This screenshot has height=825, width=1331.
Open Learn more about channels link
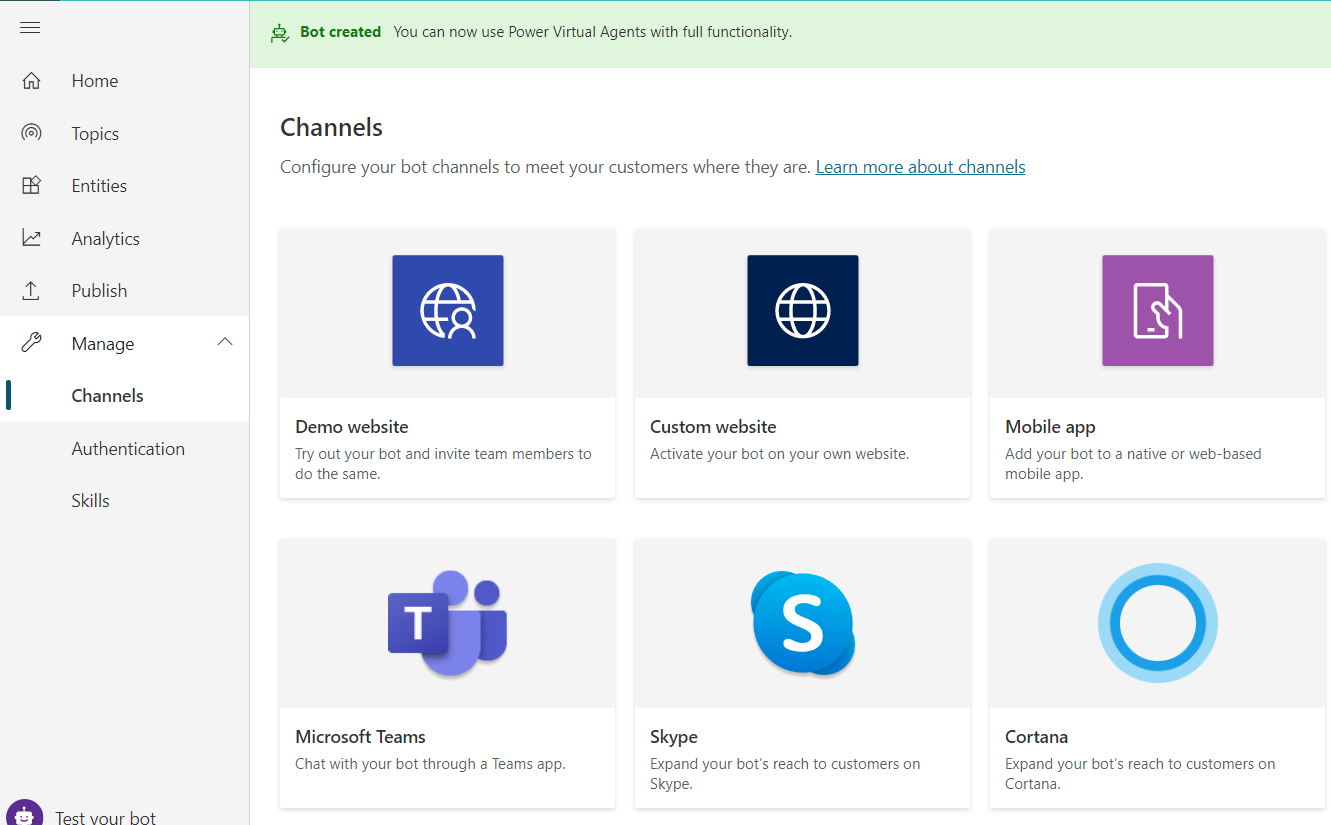pyautogui.click(x=920, y=167)
